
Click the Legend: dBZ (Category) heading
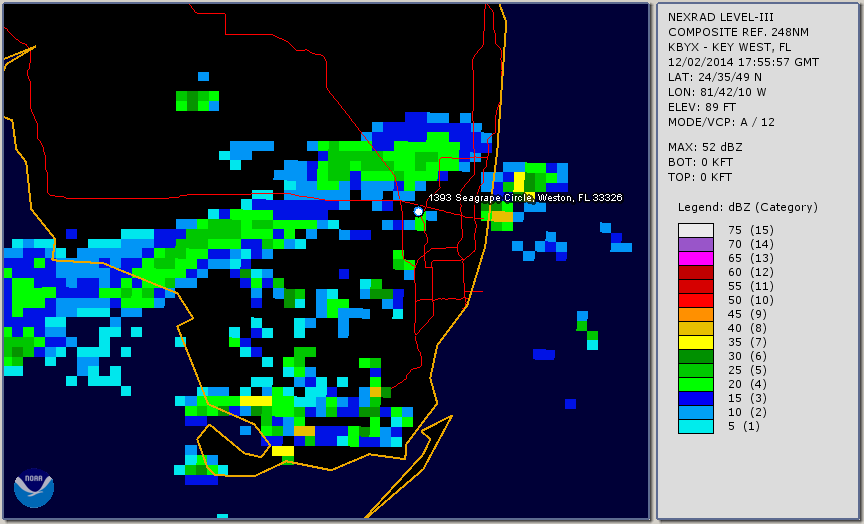[748, 207]
